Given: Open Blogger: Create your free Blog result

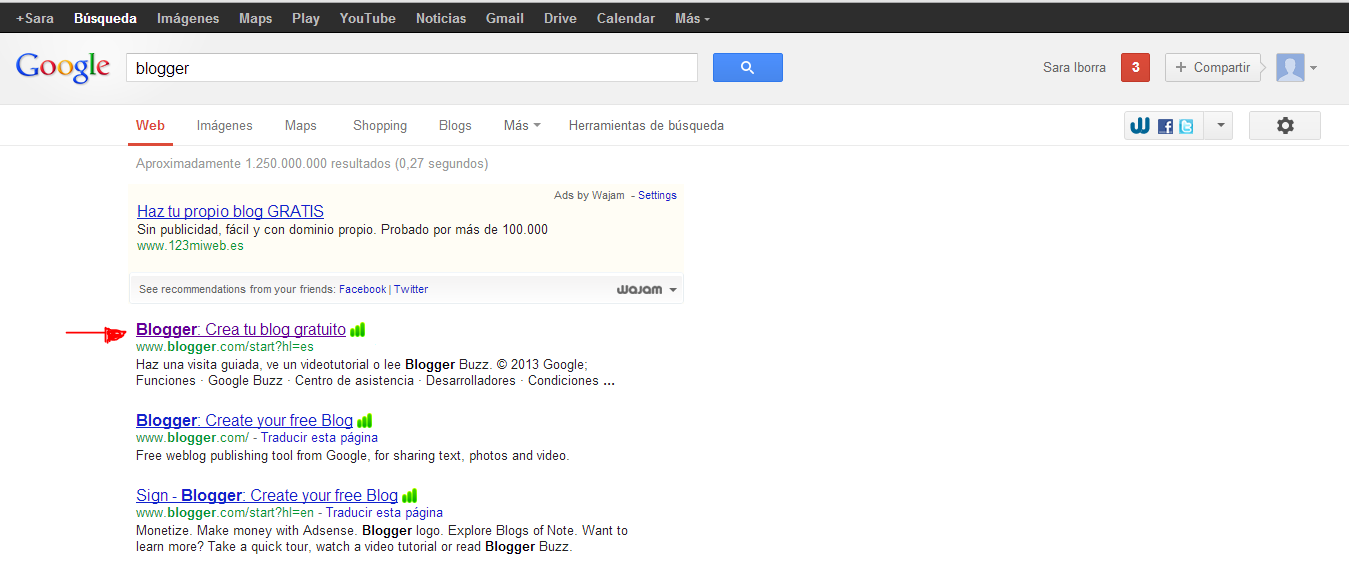Looking at the screenshot, I should pyautogui.click(x=245, y=421).
